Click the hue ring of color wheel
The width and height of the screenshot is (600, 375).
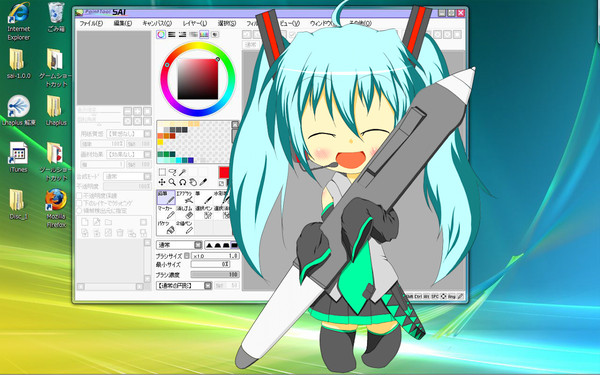tap(198, 45)
